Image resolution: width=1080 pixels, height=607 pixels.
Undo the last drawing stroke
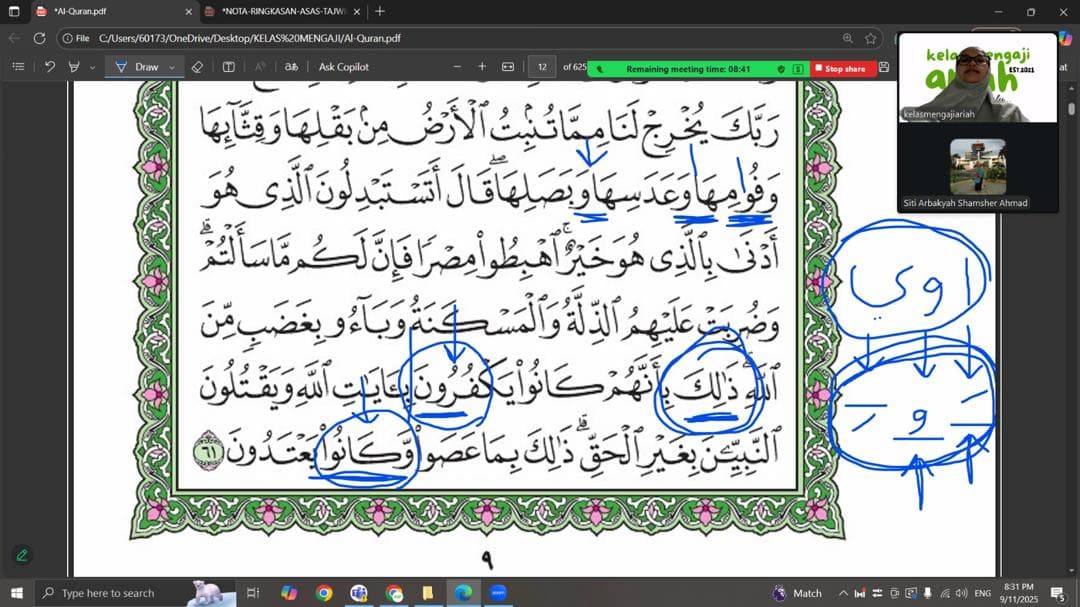pyautogui.click(x=50, y=67)
